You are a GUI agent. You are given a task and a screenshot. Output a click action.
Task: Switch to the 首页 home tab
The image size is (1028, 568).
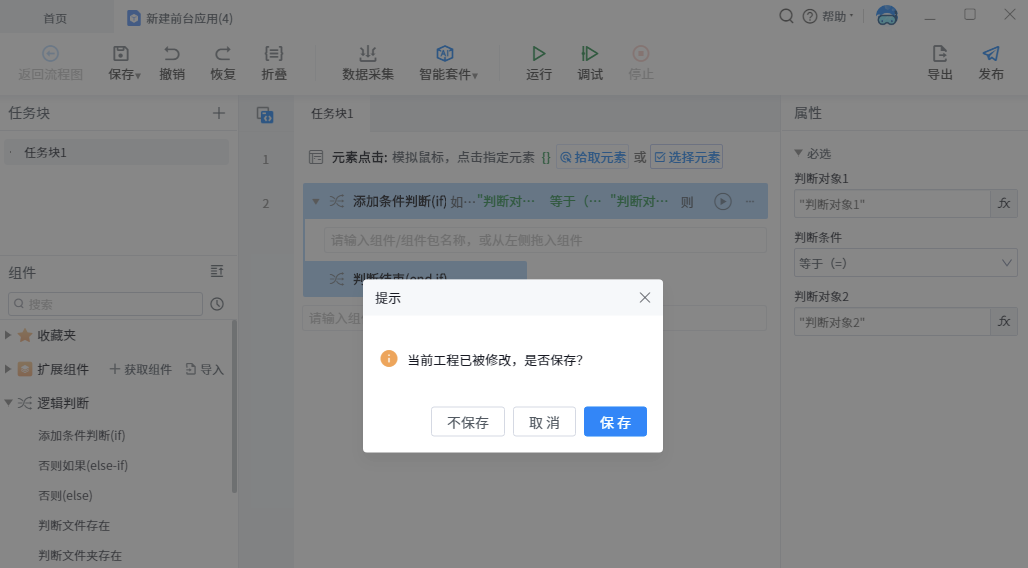56,18
